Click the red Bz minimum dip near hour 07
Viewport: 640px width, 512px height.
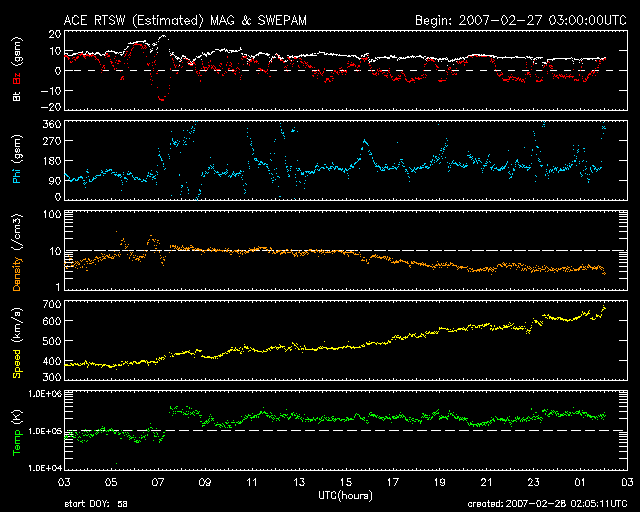pos(162,99)
